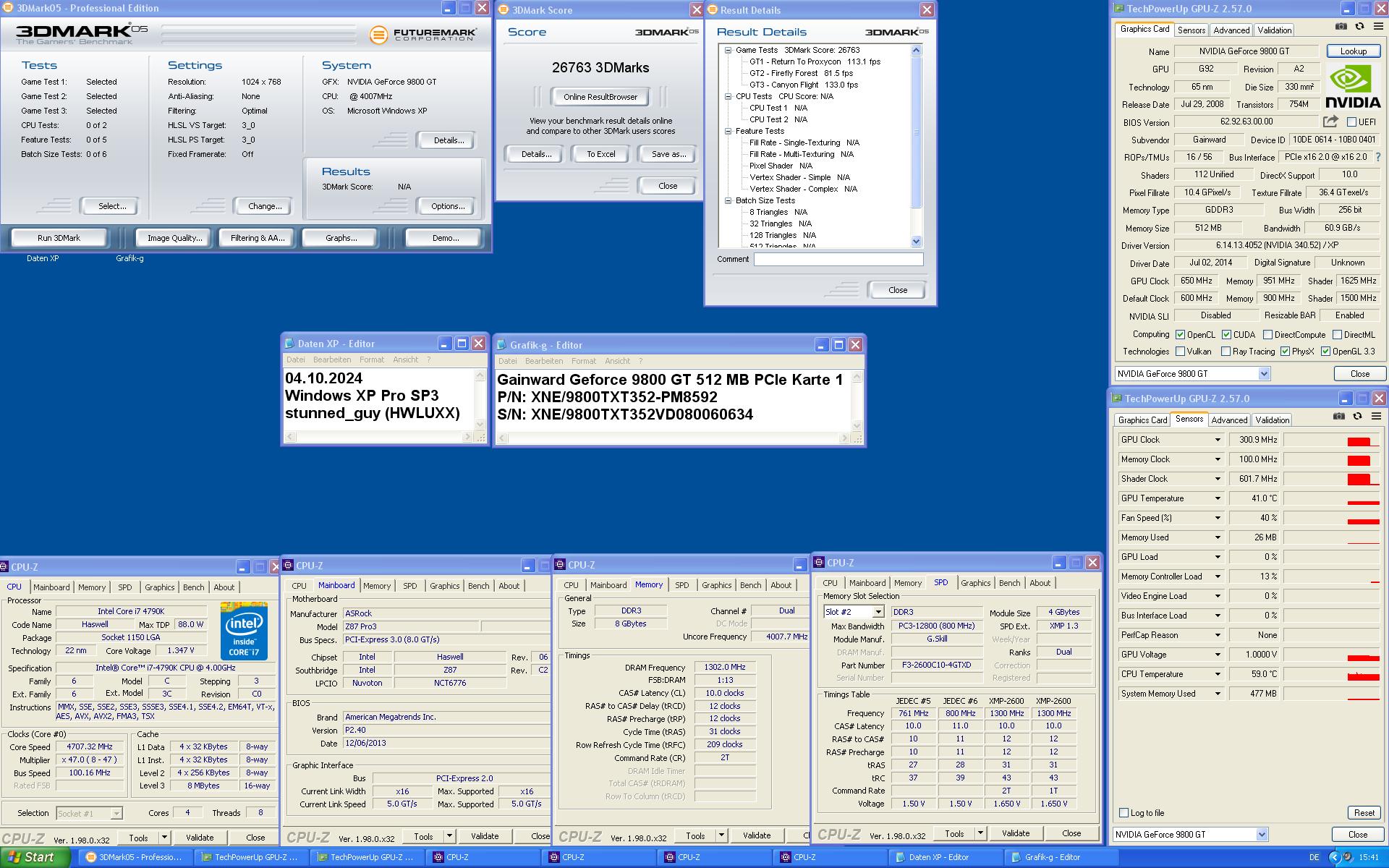The height and width of the screenshot is (868, 1389).
Task: Click Reset button in GPU-Z Sensors window
Action: tap(1364, 813)
